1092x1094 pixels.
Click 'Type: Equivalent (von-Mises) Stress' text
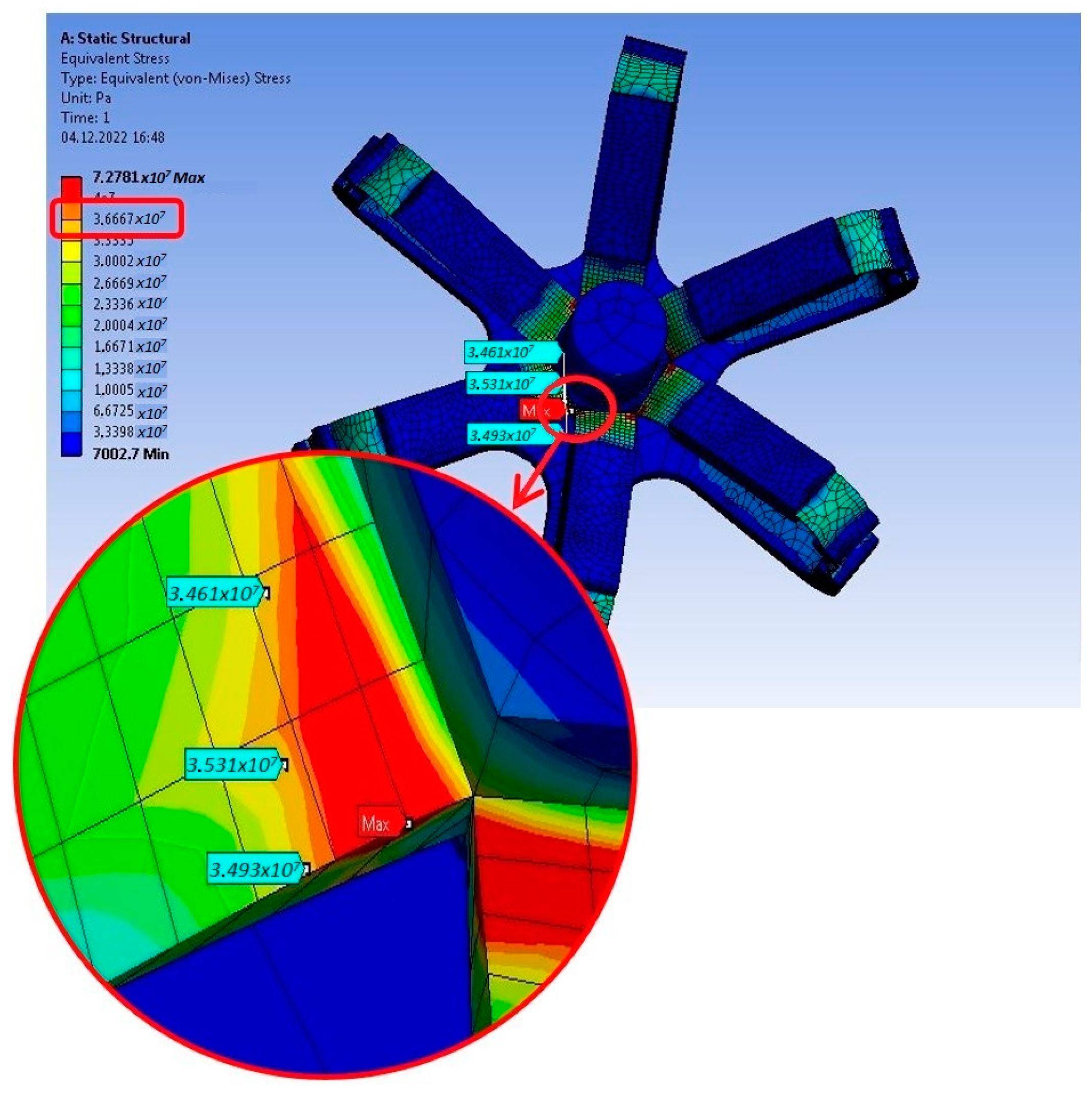pyautogui.click(x=176, y=78)
